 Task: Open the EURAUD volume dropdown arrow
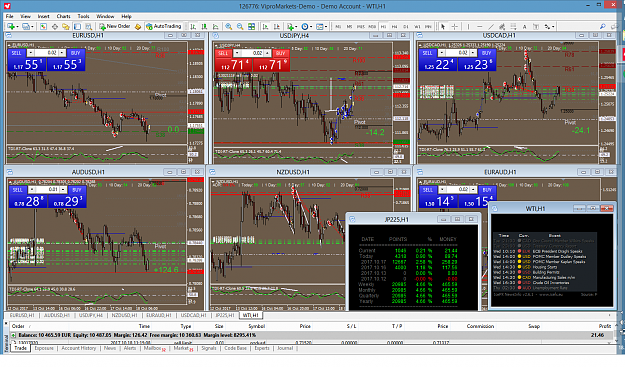(x=442, y=190)
